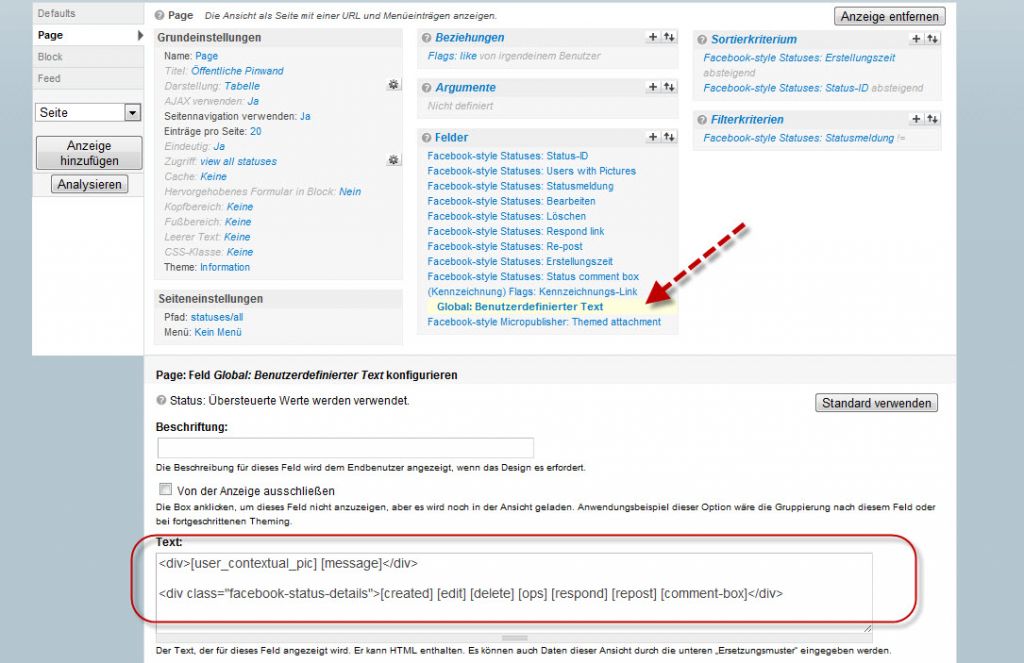Click the 'Analysieren' button
The height and width of the screenshot is (663, 1024).
90,184
